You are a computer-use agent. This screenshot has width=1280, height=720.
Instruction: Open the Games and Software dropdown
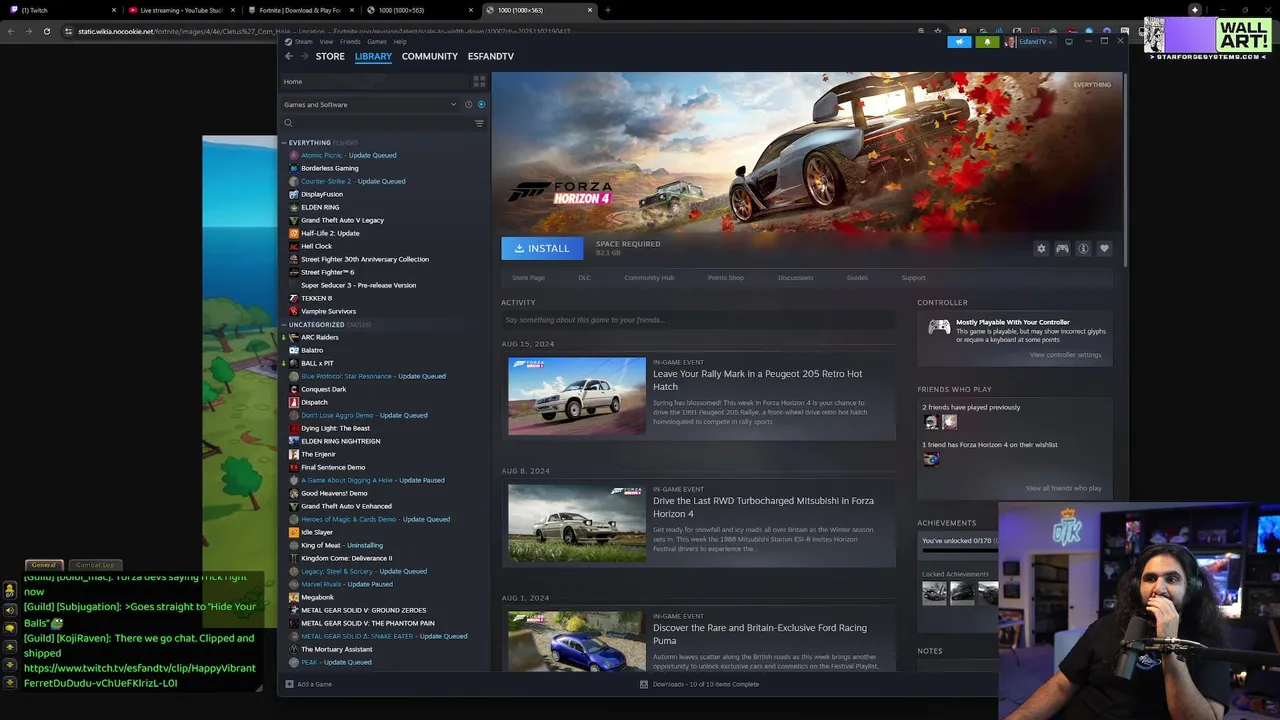369,104
